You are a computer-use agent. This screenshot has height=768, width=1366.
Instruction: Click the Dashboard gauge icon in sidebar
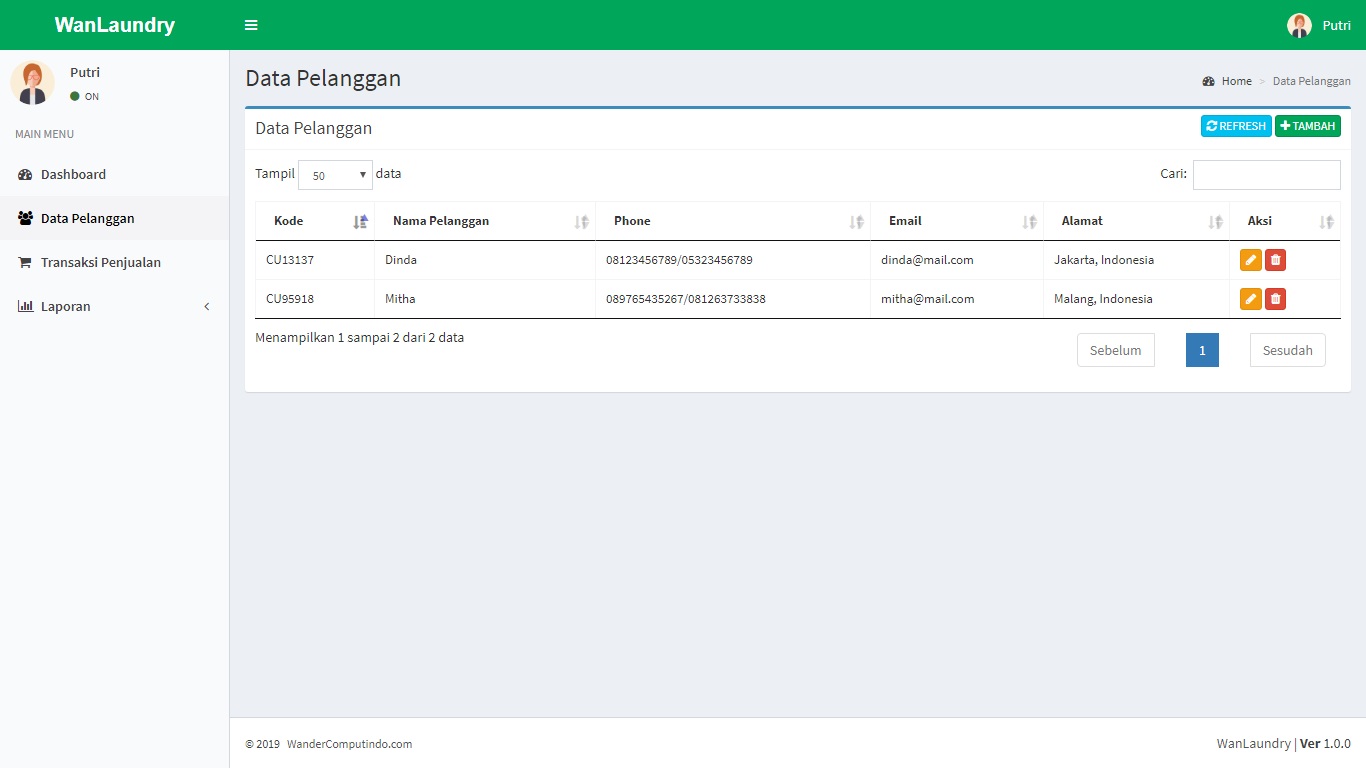point(25,175)
